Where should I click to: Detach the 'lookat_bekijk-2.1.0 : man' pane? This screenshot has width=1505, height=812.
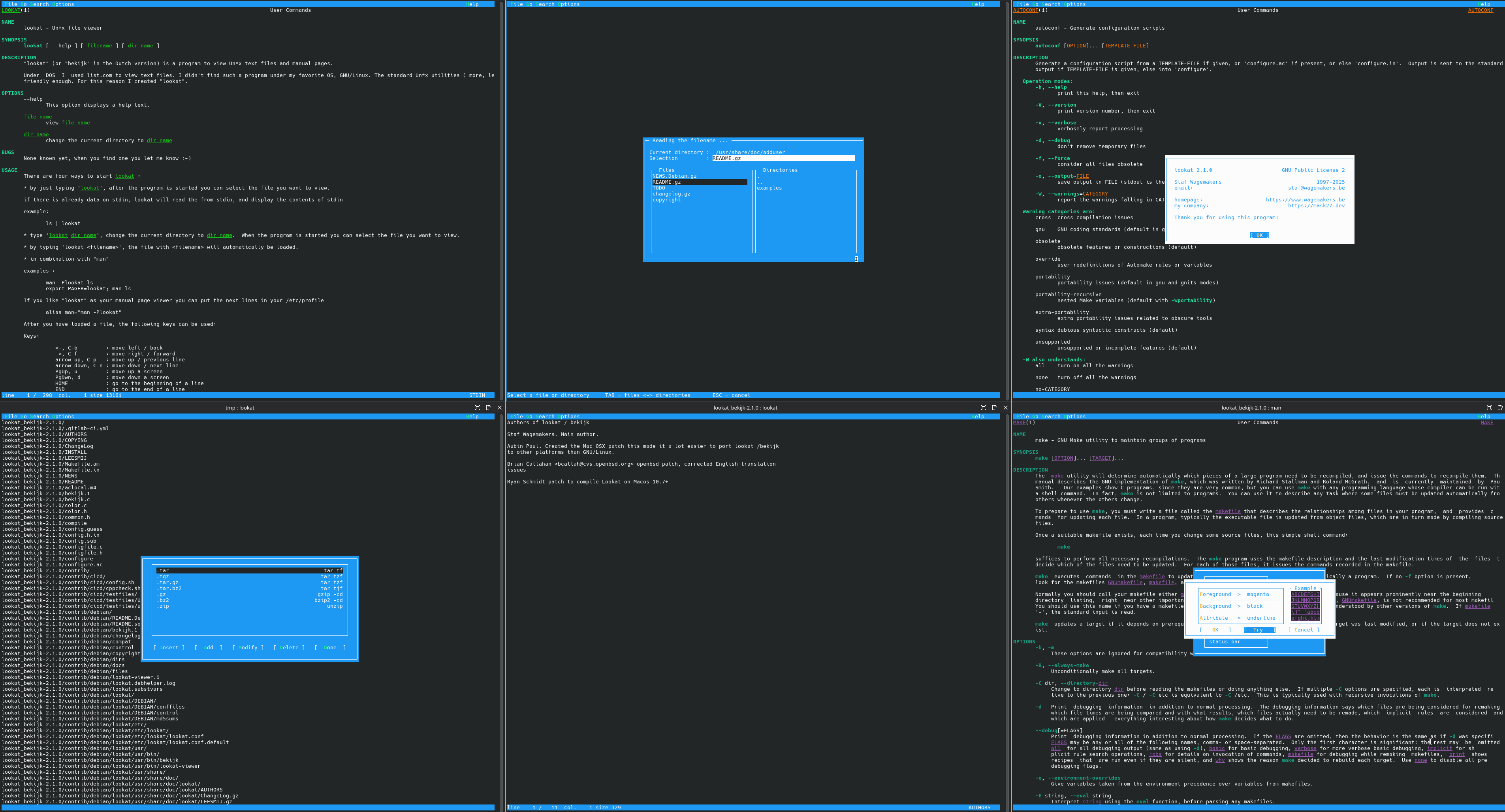pos(1500,408)
